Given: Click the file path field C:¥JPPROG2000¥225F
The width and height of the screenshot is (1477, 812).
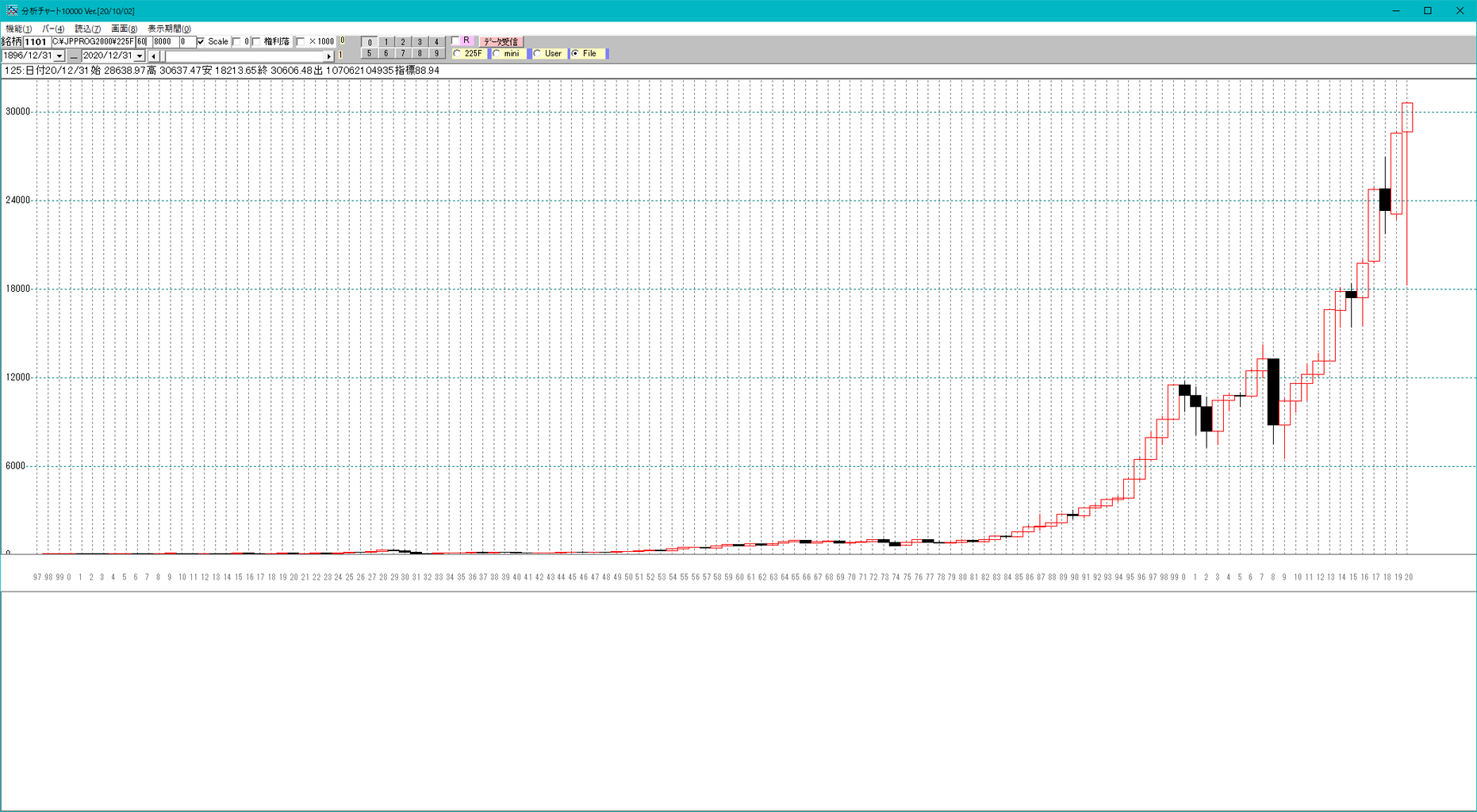Looking at the screenshot, I should pyautogui.click(x=93, y=41).
